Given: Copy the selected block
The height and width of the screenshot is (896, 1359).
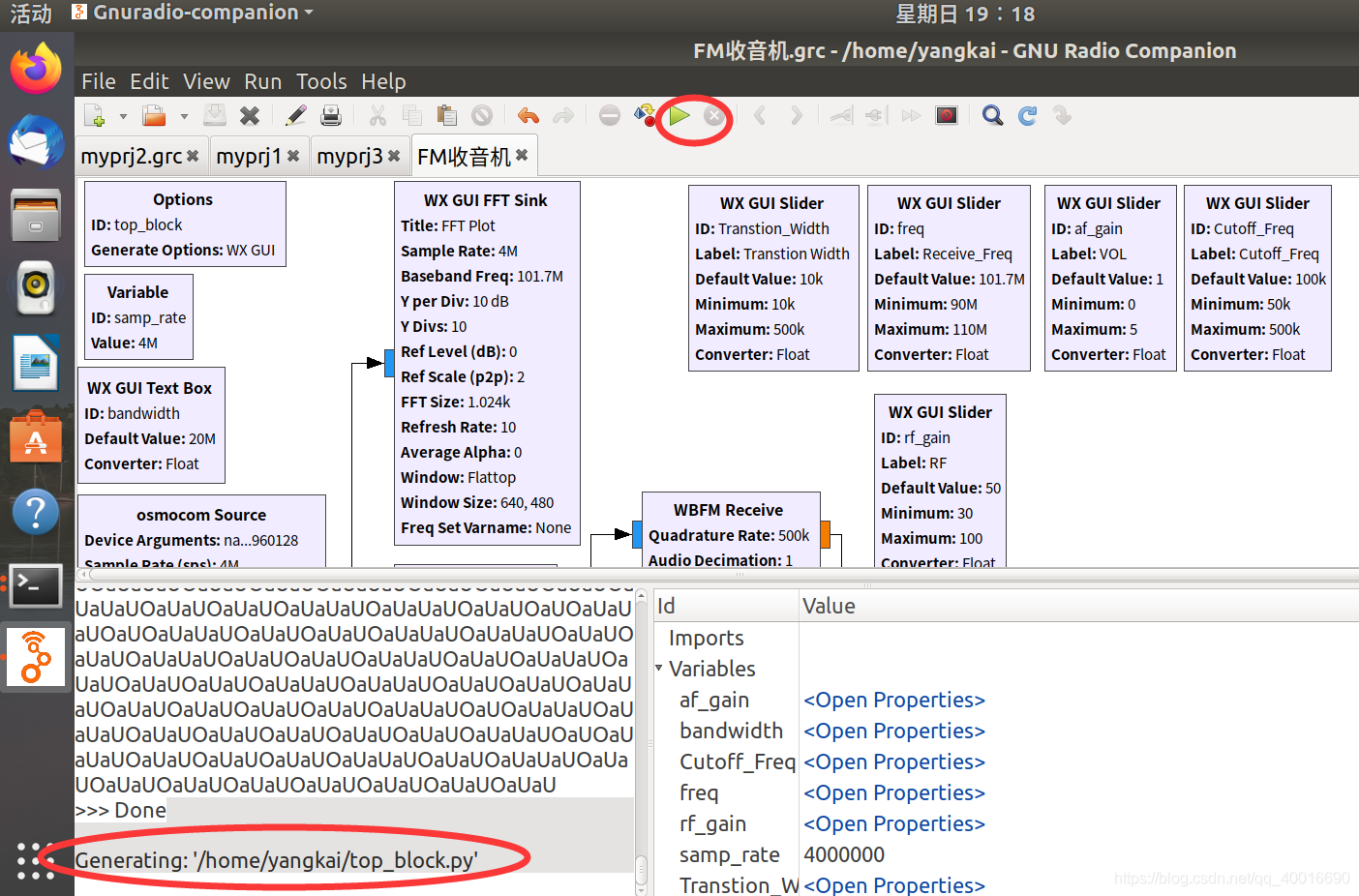Looking at the screenshot, I should pos(412,116).
